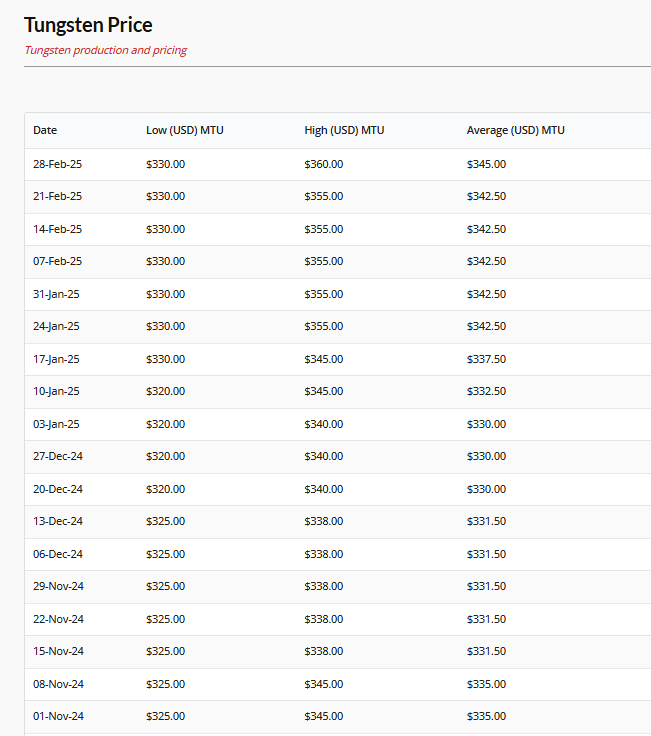Click the Date column header

45,130
